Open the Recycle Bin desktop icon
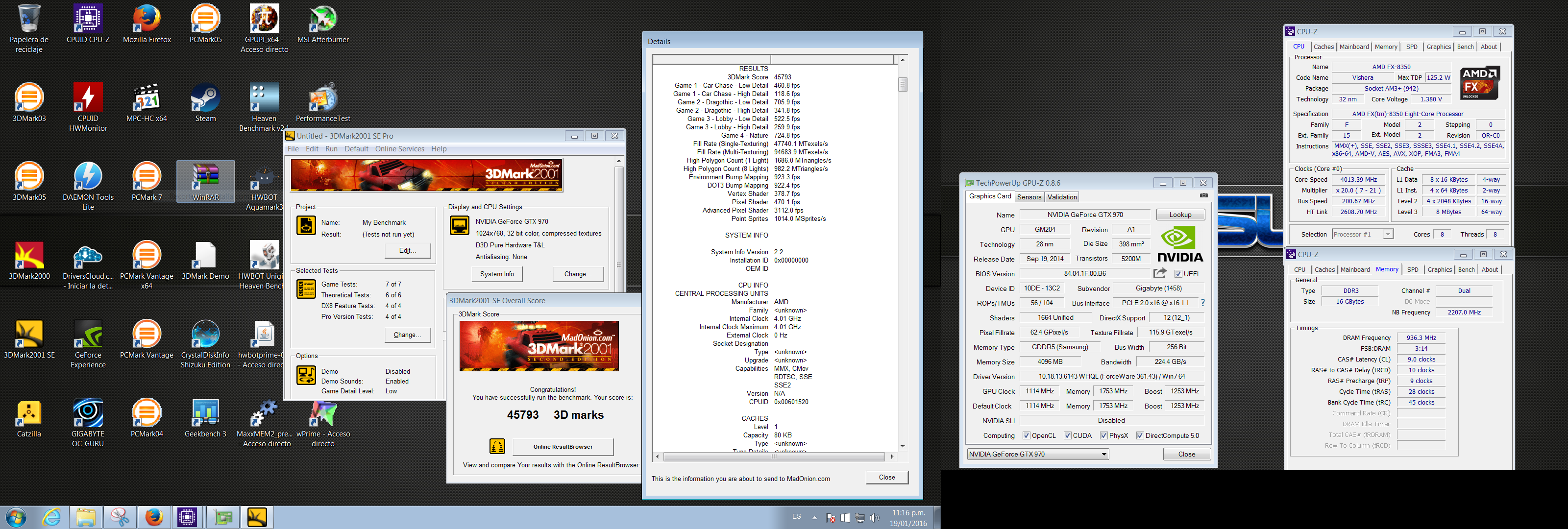Screen dimensions: 1568x529 pos(29,28)
